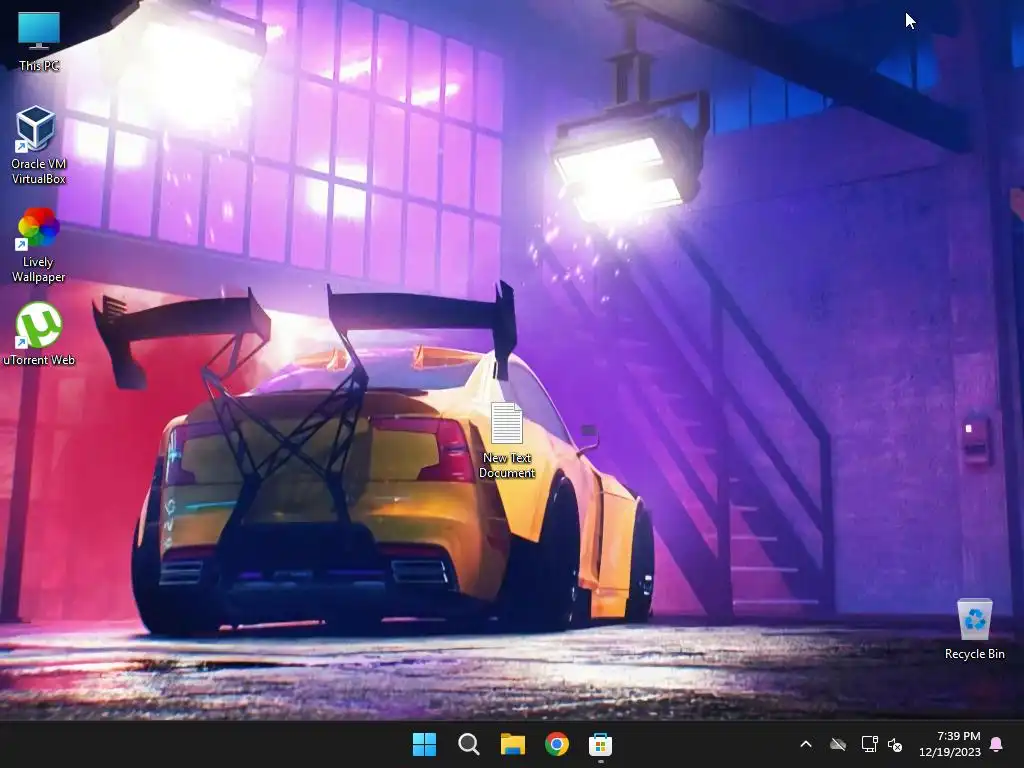The width and height of the screenshot is (1024, 768).
Task: Select the Oracle VM VirtualBox shortcut
Action: 39,145
